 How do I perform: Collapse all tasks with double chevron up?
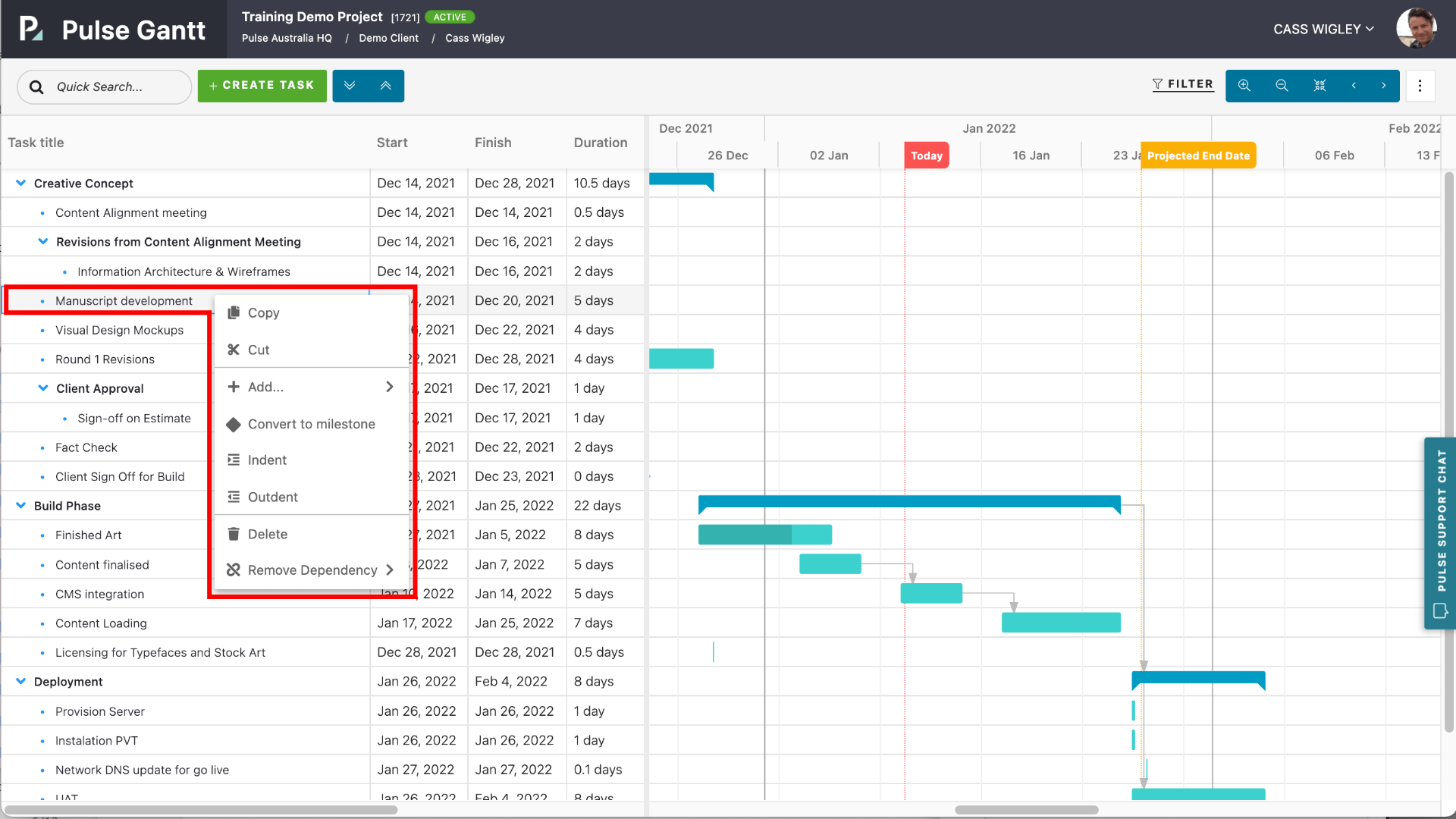[386, 85]
